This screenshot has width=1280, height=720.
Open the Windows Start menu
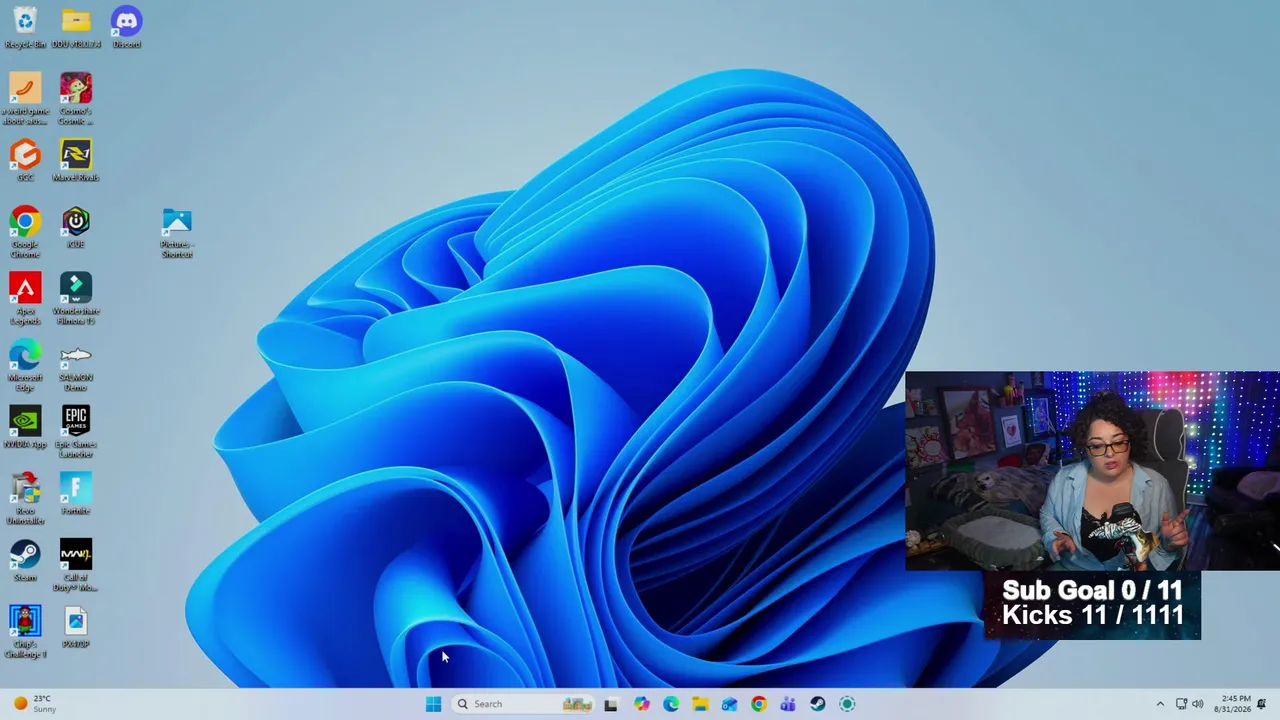click(433, 704)
